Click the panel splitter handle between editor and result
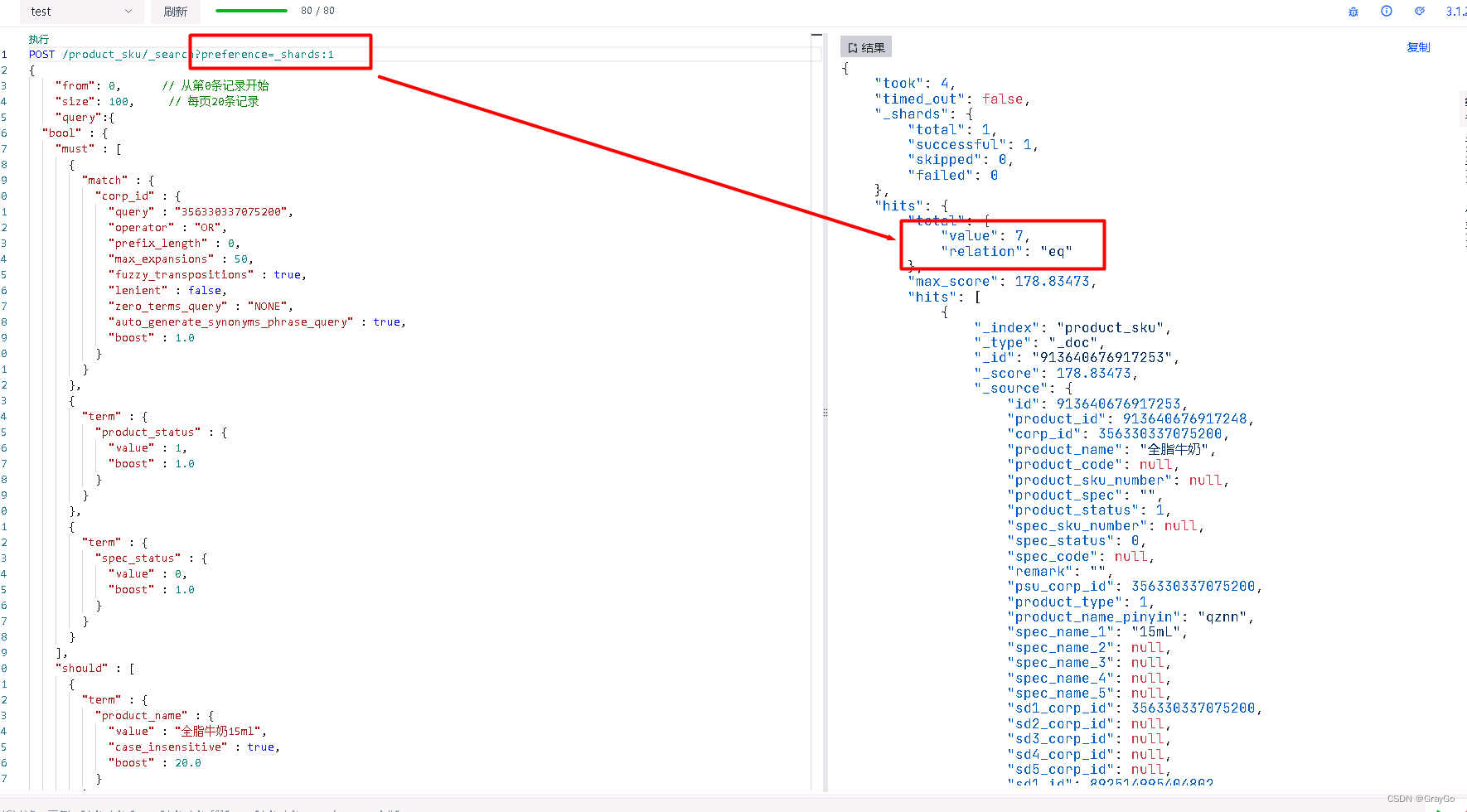This screenshot has width=1467, height=812. 825,412
